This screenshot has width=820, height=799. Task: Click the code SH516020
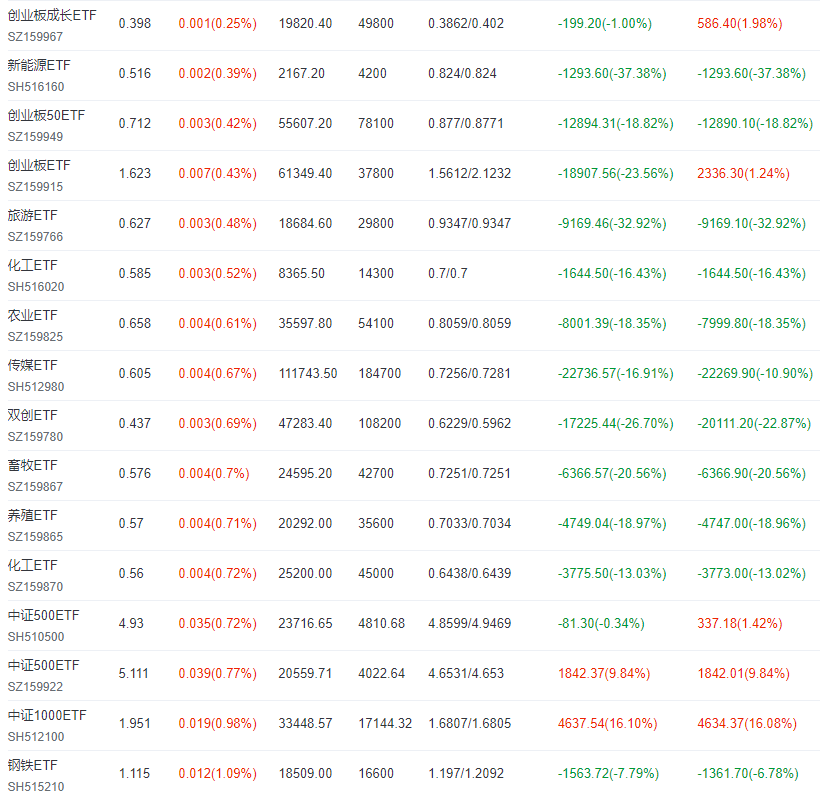(x=36, y=287)
